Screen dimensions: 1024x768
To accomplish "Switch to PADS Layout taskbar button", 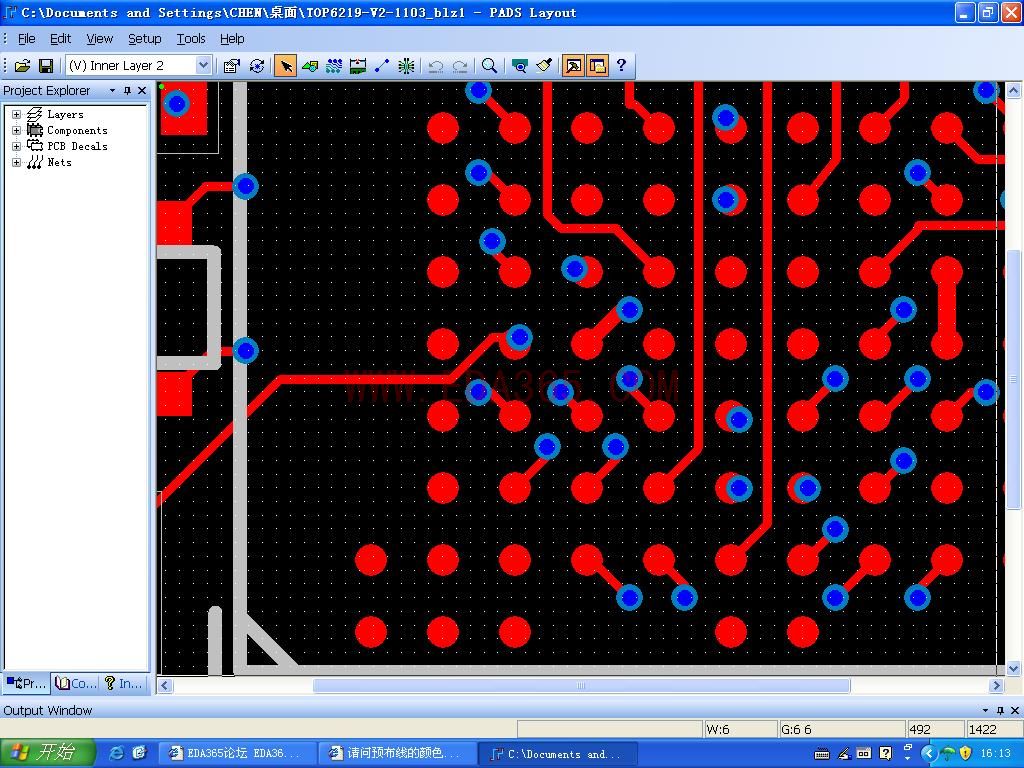I will click(558, 754).
